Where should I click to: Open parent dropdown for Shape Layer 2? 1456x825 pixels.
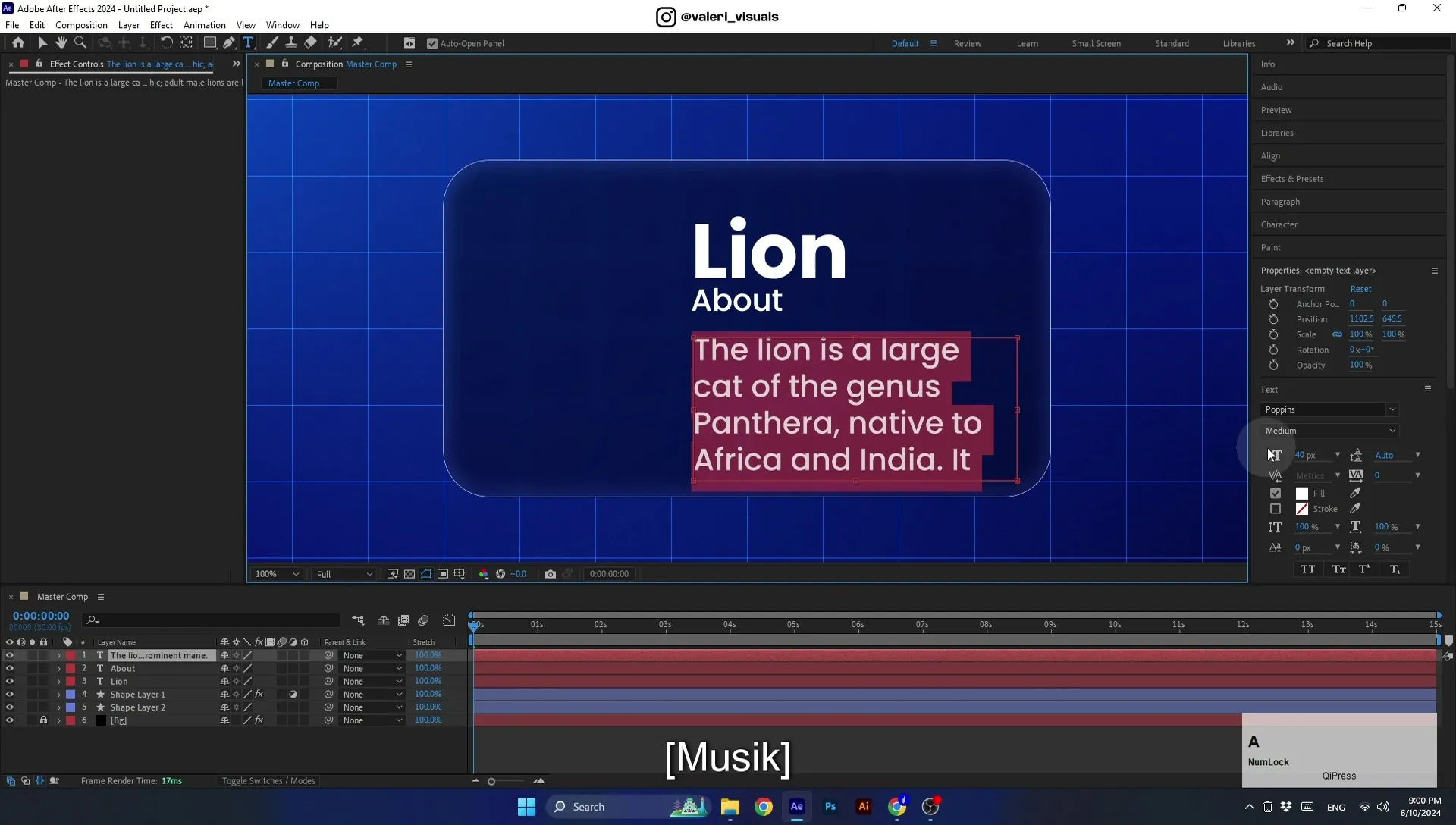[372, 707]
